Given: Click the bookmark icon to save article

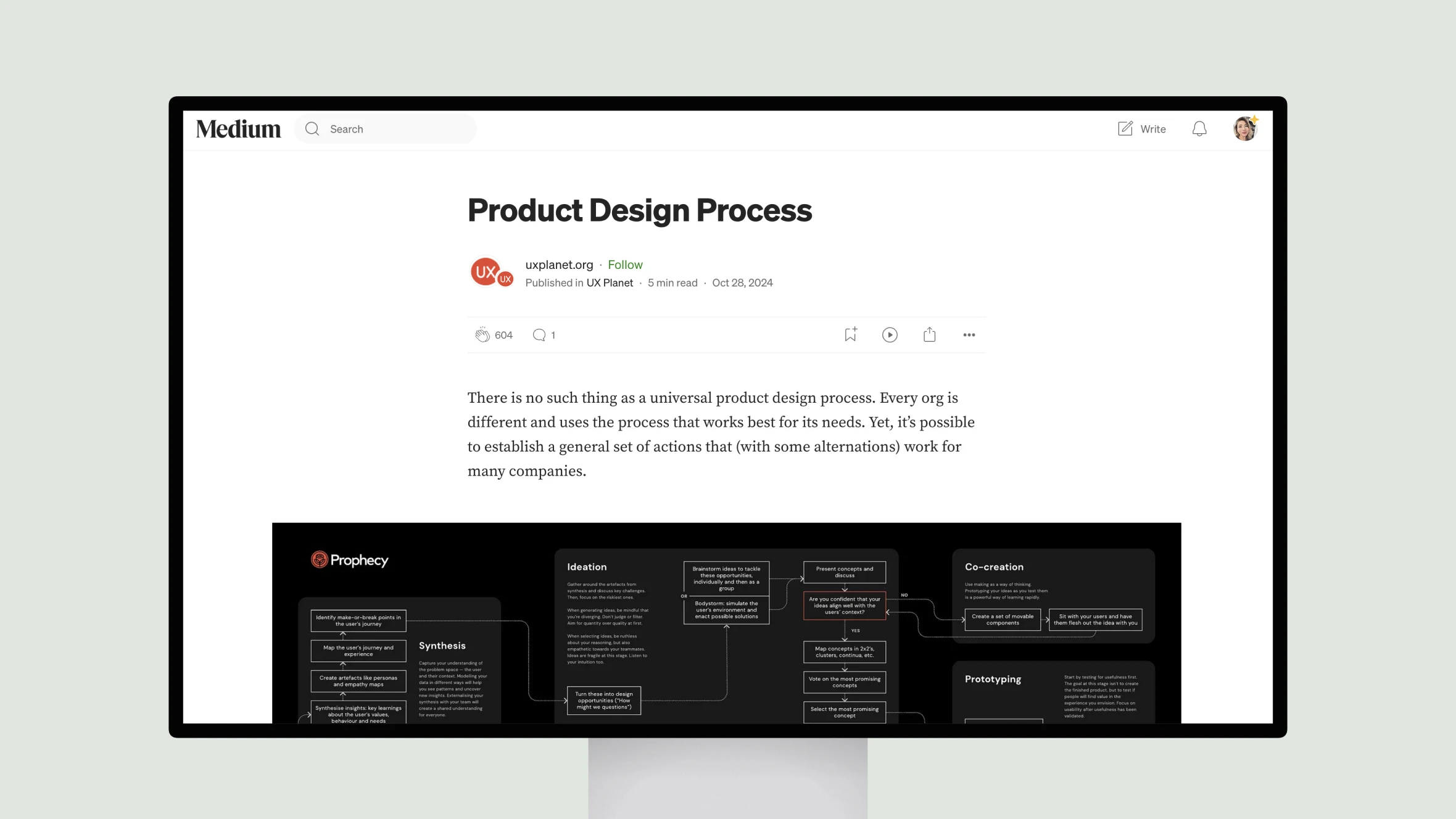Looking at the screenshot, I should (x=850, y=334).
